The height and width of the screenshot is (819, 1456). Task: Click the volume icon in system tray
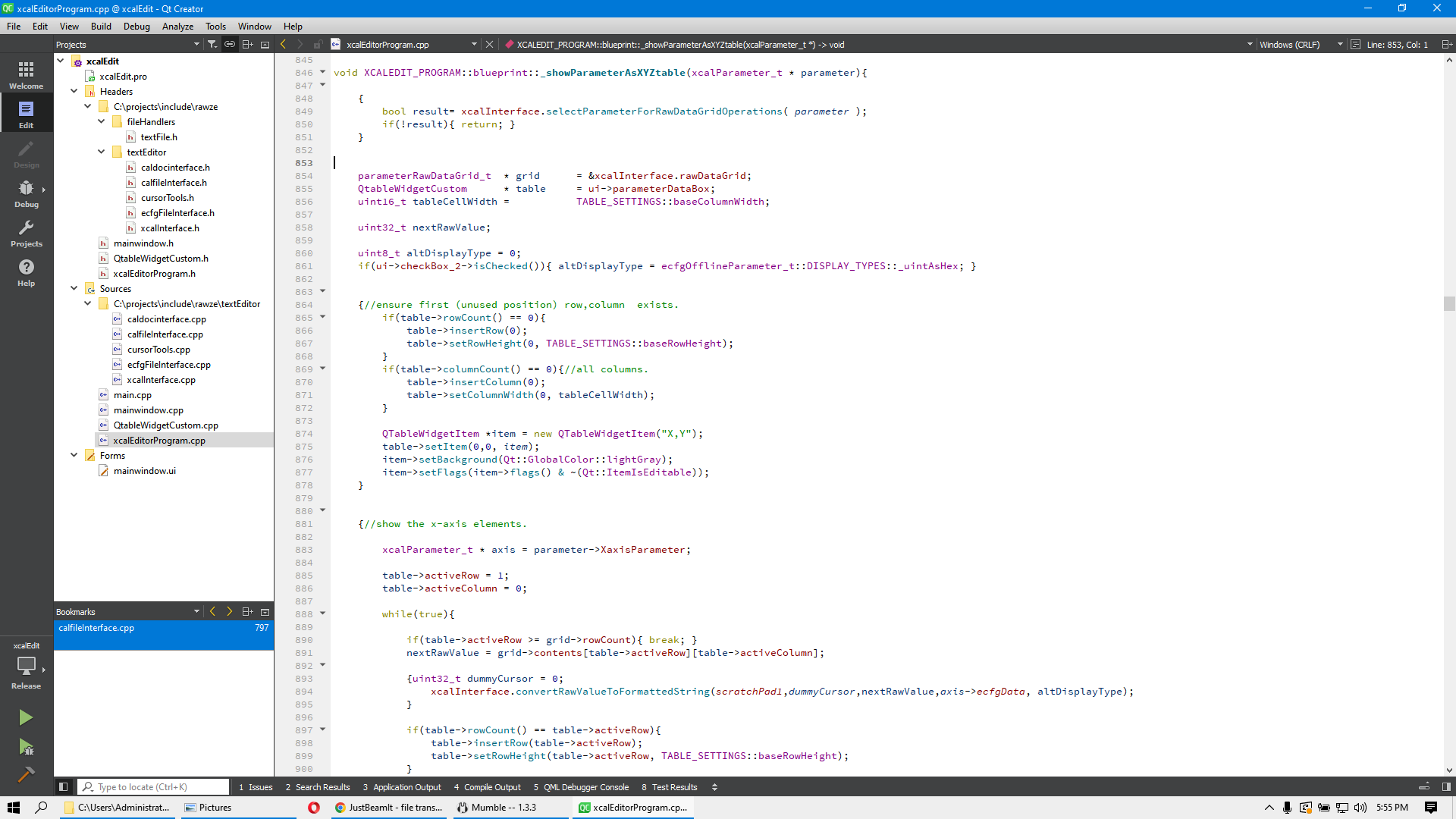click(1360, 808)
